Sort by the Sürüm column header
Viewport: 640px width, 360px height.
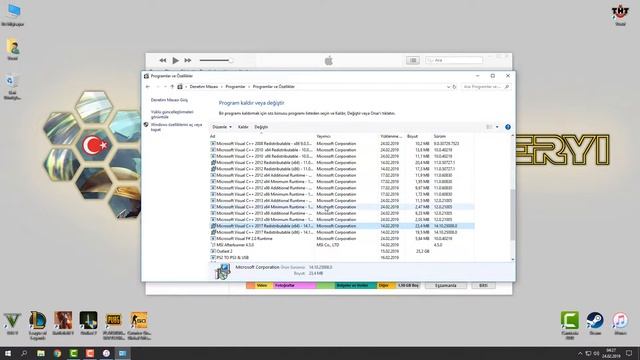coord(440,136)
